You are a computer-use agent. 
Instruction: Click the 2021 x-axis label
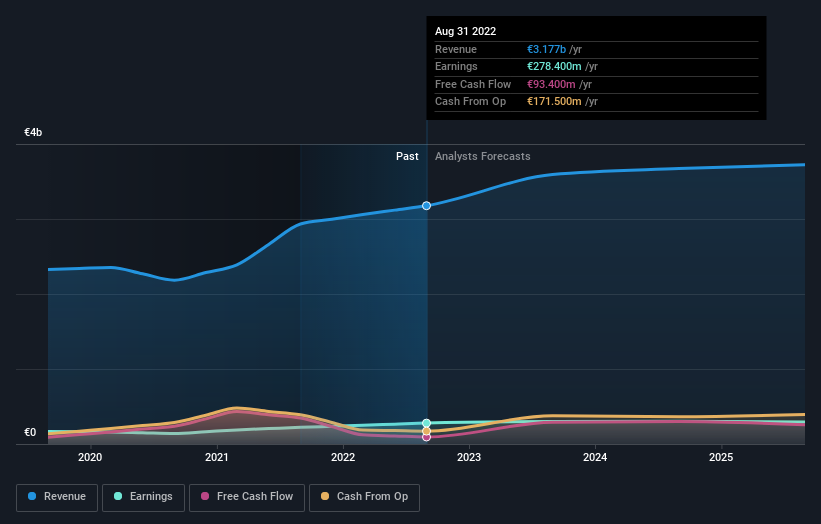coord(217,457)
